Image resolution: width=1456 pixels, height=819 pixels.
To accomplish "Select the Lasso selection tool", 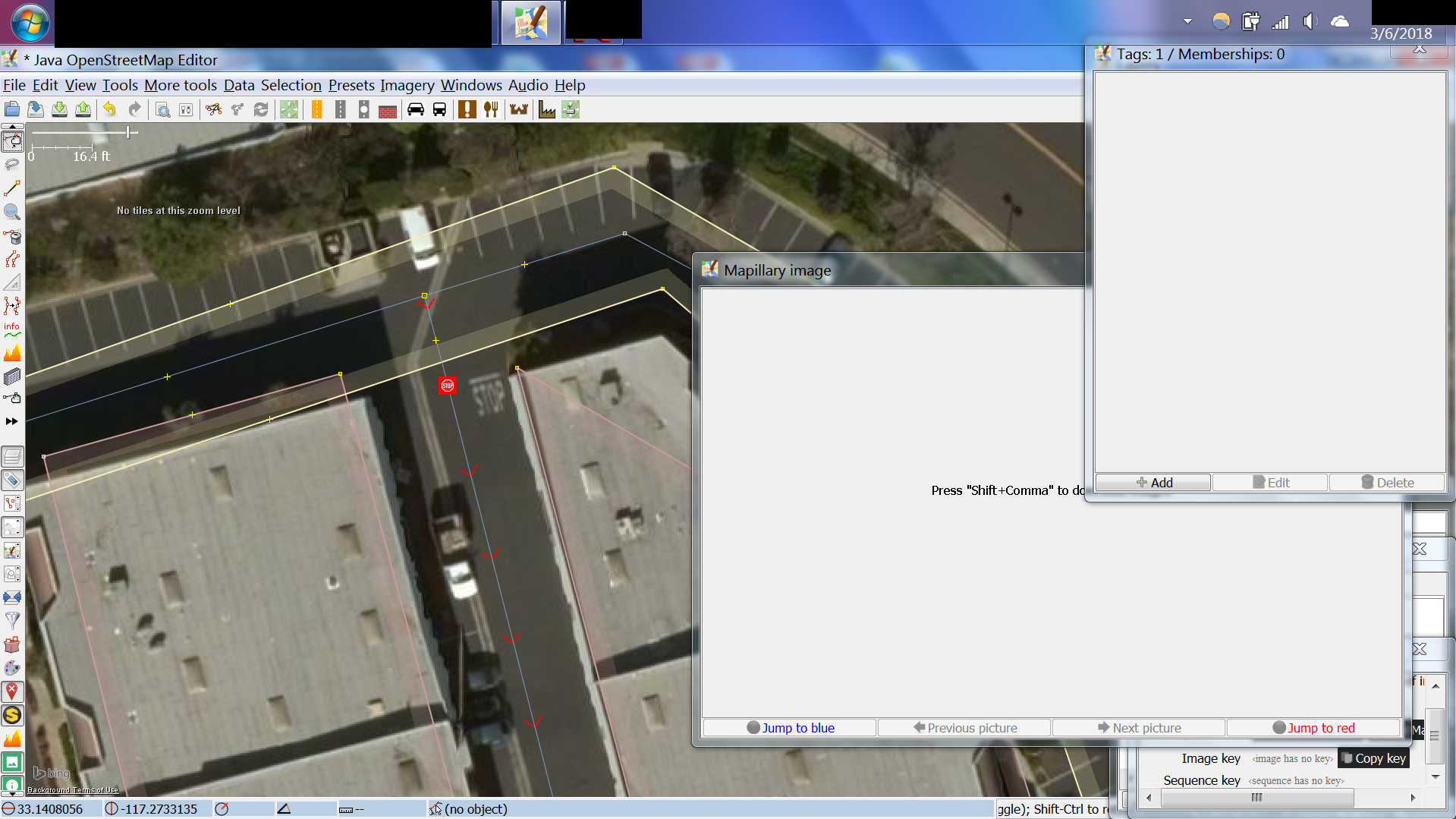I will (x=12, y=165).
